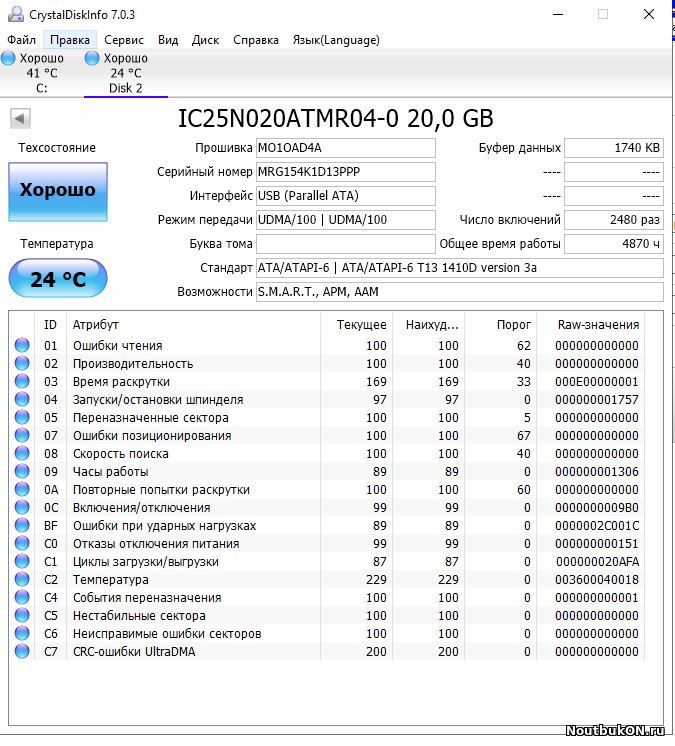Click raw value 003600040018

pyautogui.click(x=597, y=579)
